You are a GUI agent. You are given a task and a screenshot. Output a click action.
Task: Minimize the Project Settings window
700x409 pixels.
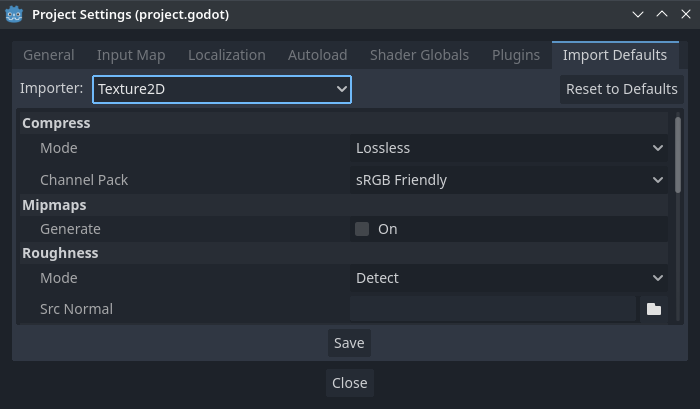point(639,15)
